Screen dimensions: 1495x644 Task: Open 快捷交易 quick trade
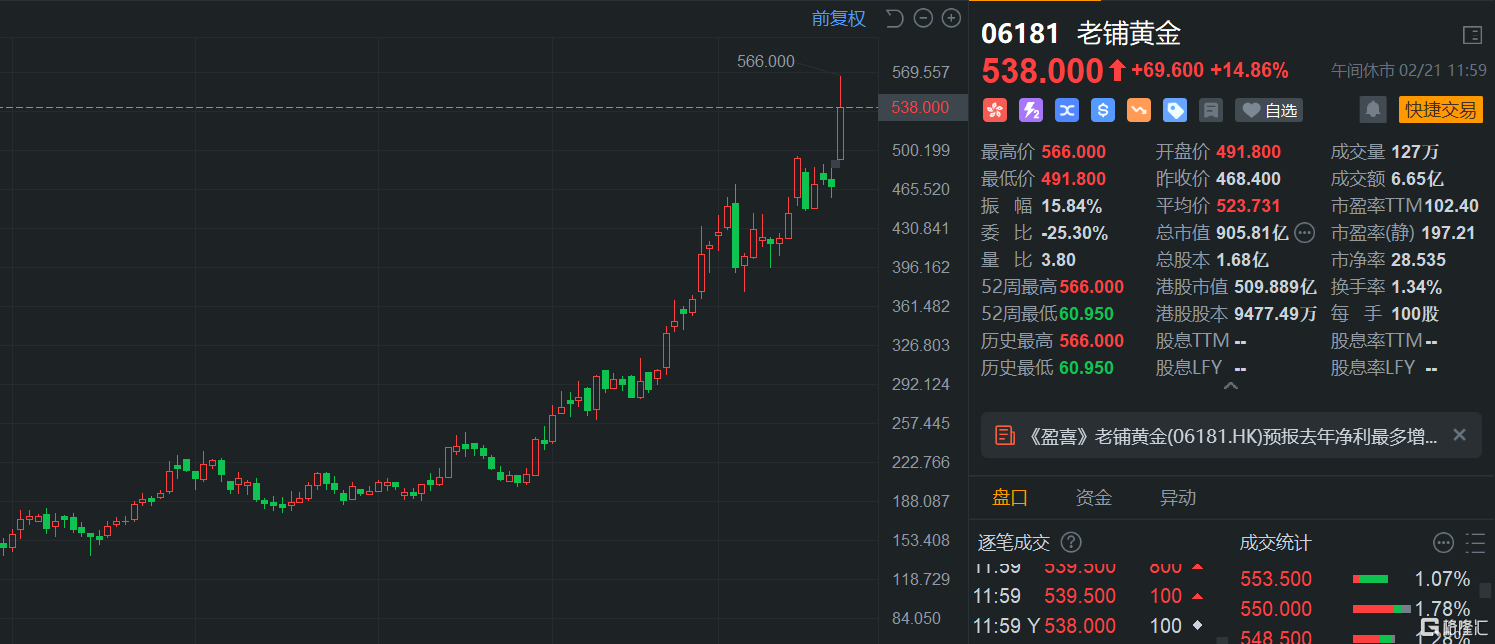[x=1441, y=109]
